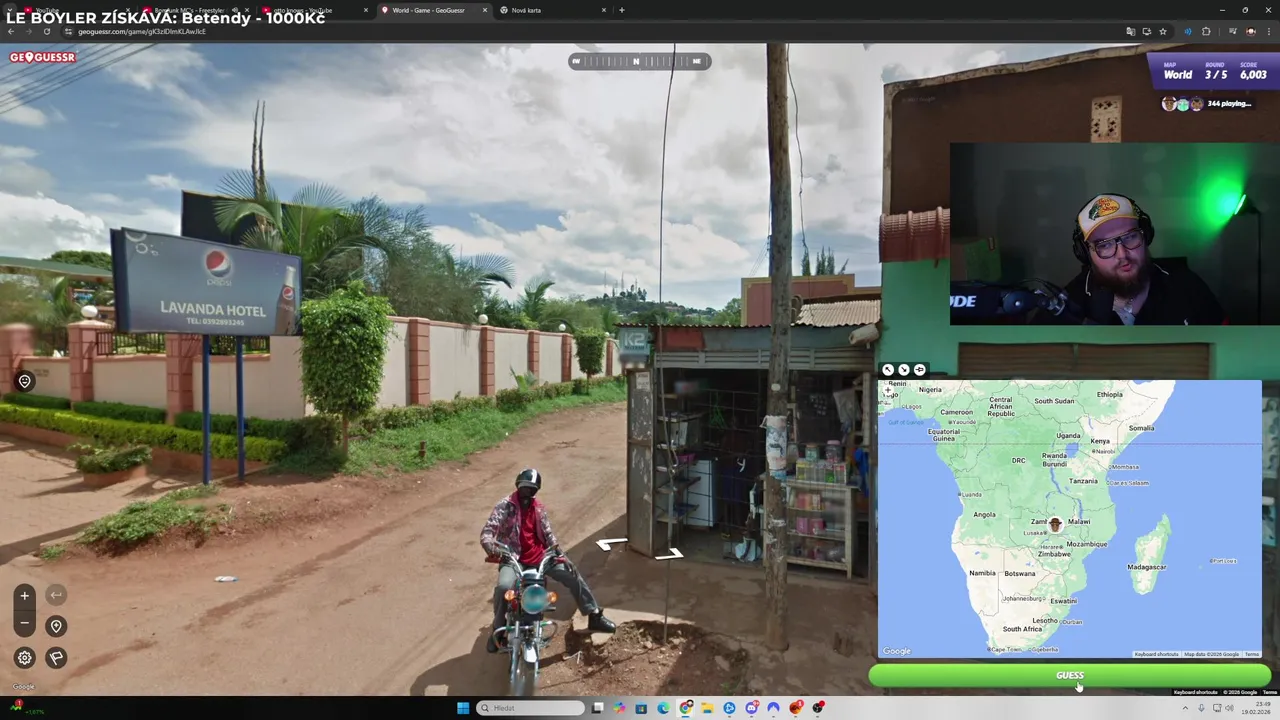Open the media control icon
The image size is (1280, 720).
[x=1233, y=31]
